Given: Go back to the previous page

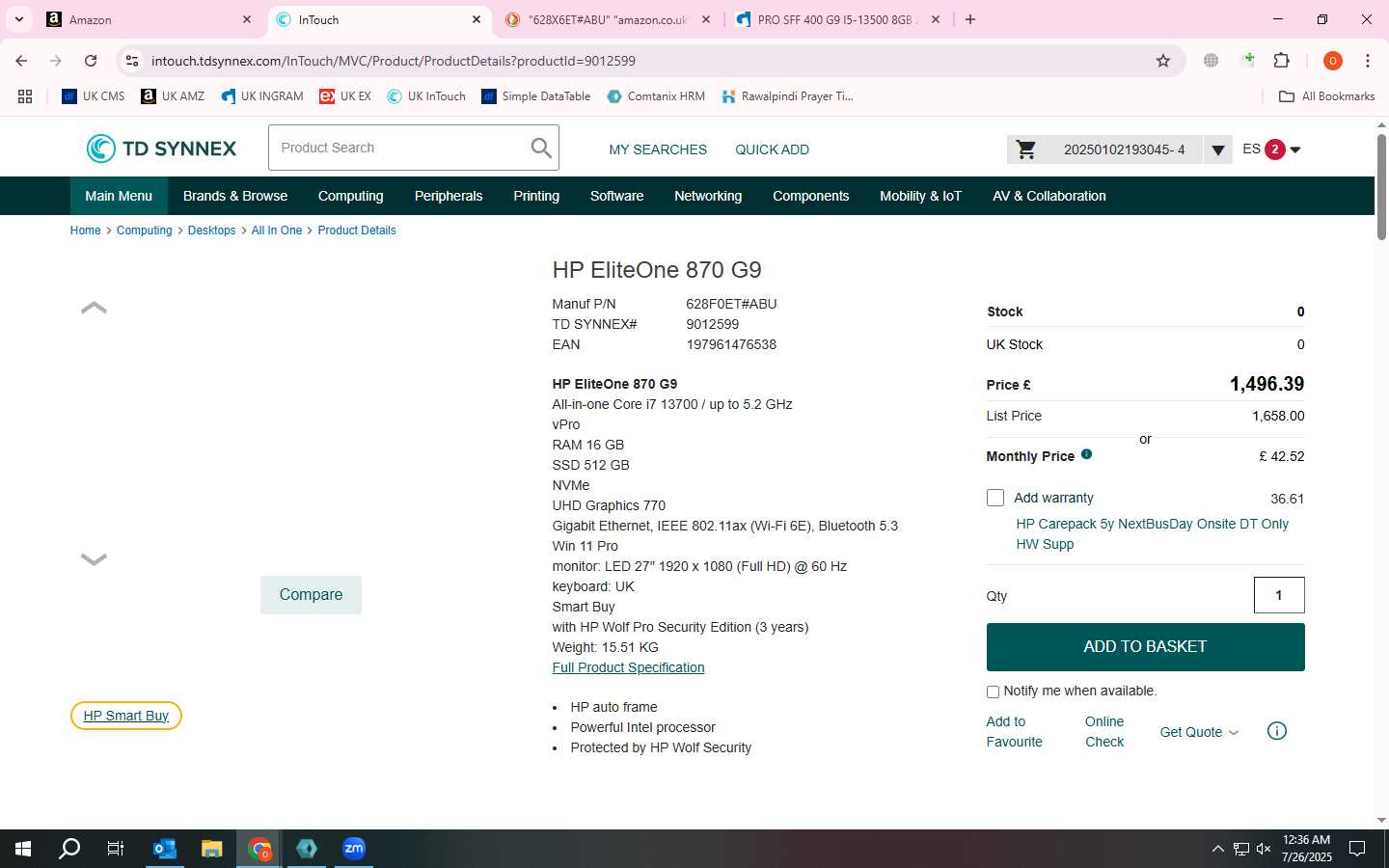Looking at the screenshot, I should tap(21, 61).
